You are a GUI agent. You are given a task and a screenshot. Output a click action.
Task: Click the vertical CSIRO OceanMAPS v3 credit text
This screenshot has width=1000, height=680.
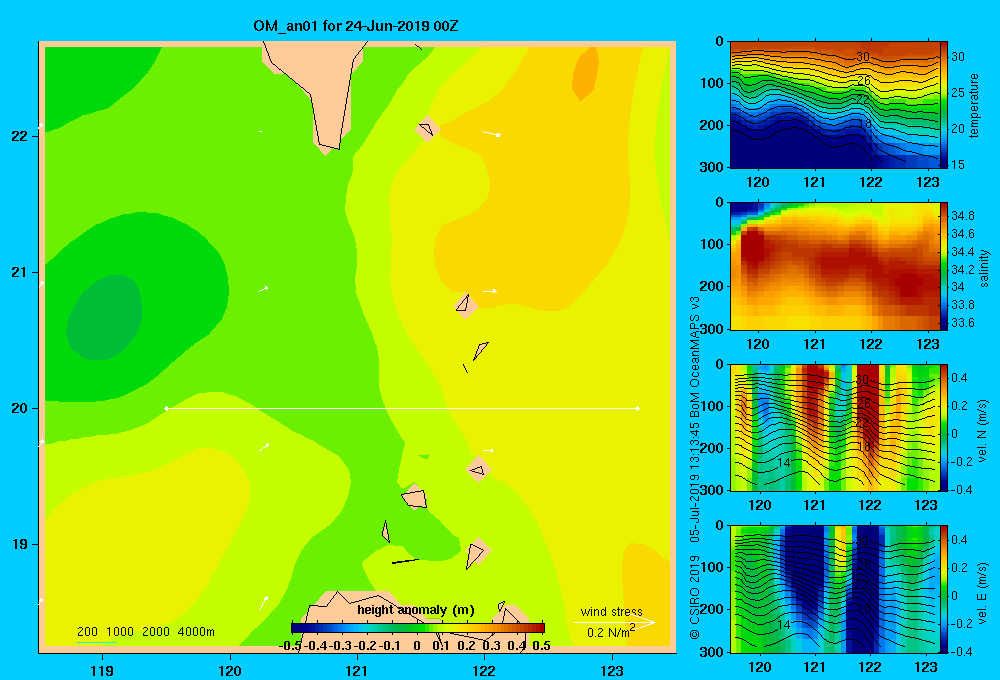coord(695,467)
